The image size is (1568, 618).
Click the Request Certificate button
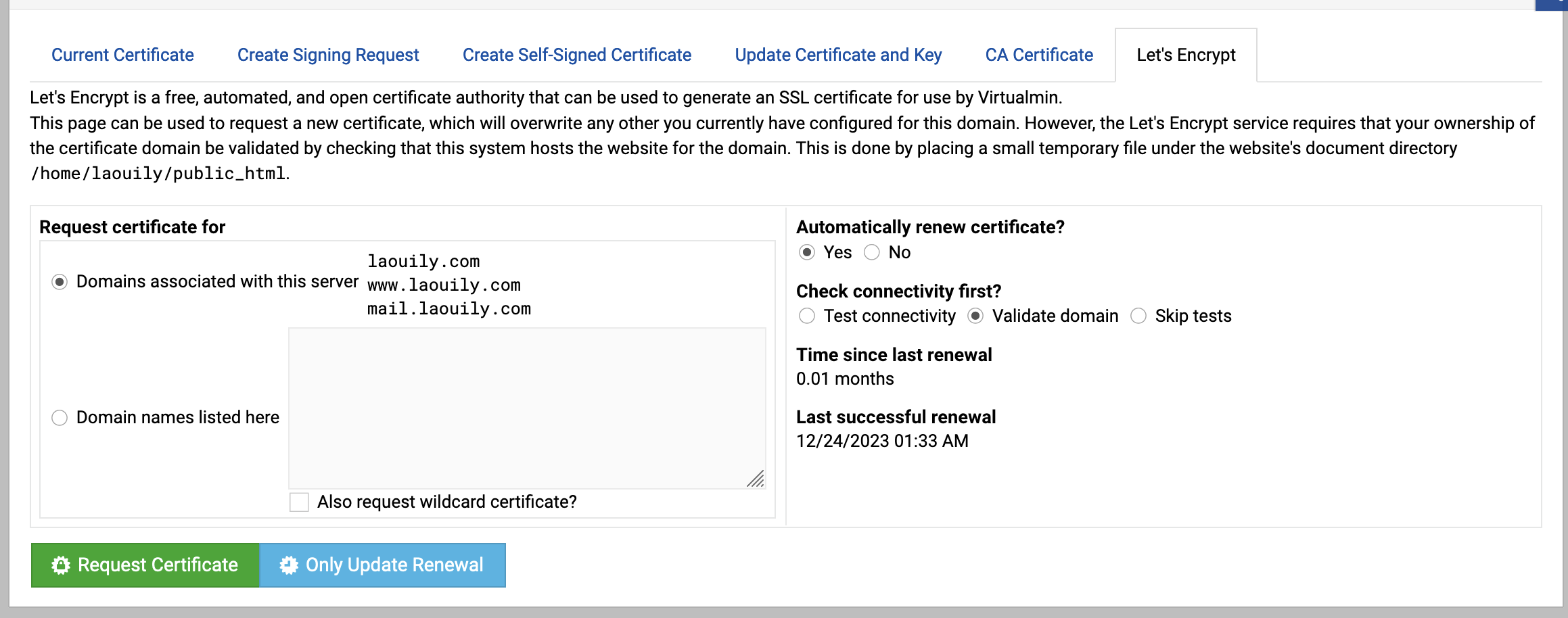tap(145, 565)
